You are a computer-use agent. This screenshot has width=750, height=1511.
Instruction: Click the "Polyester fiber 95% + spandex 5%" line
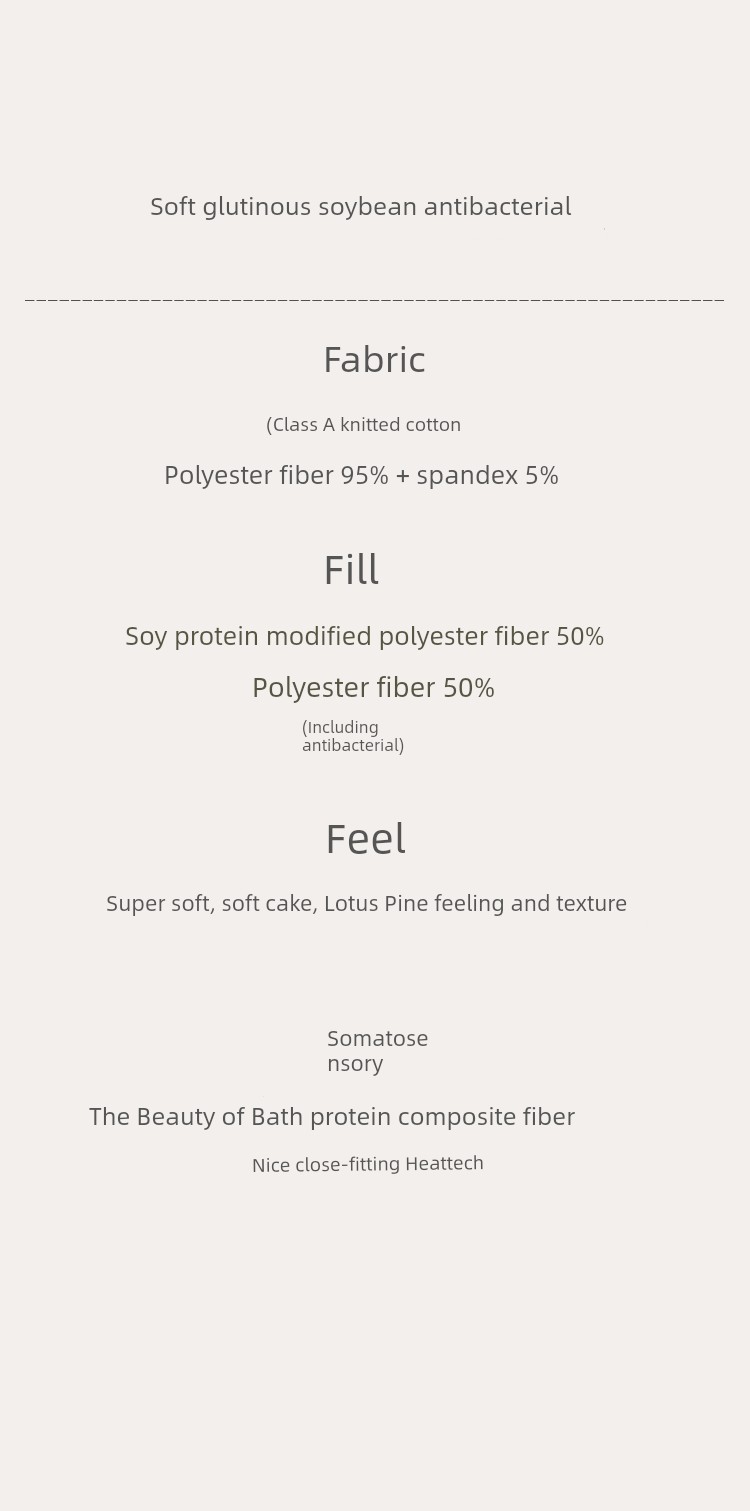361,476
